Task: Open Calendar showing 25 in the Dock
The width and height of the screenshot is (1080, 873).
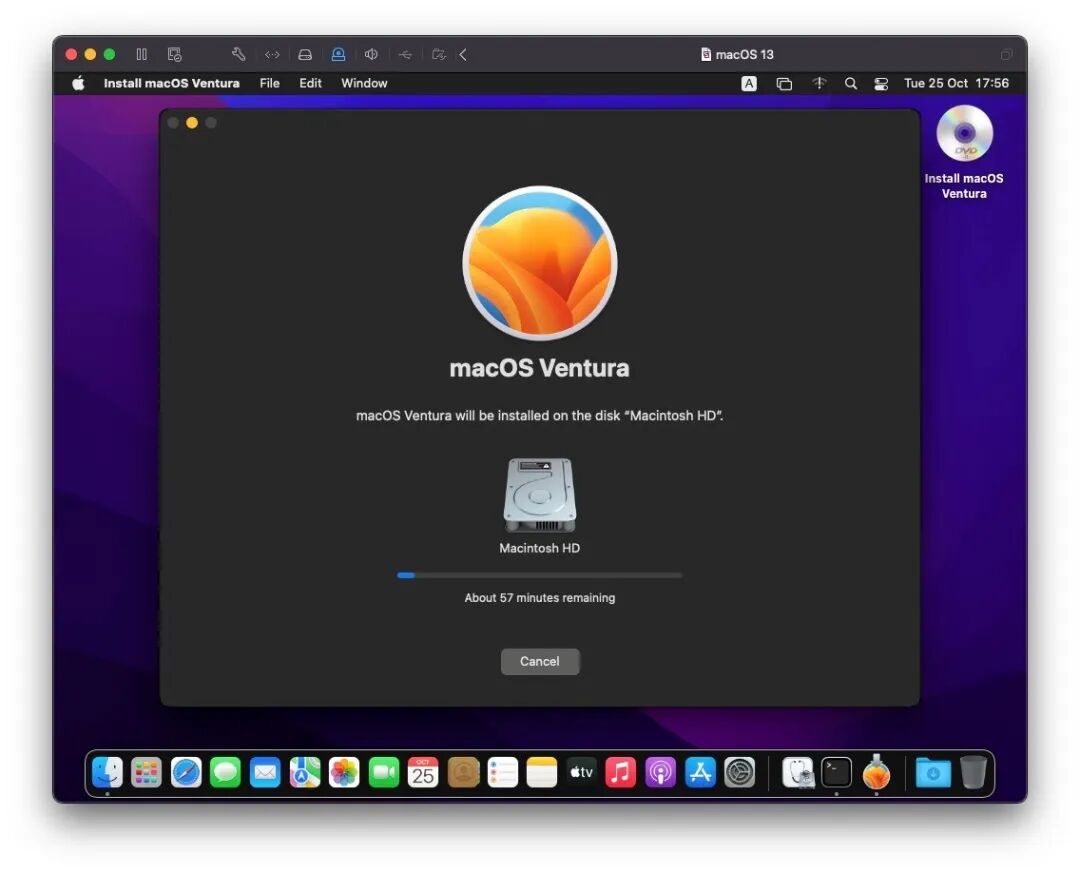Action: coord(423,772)
